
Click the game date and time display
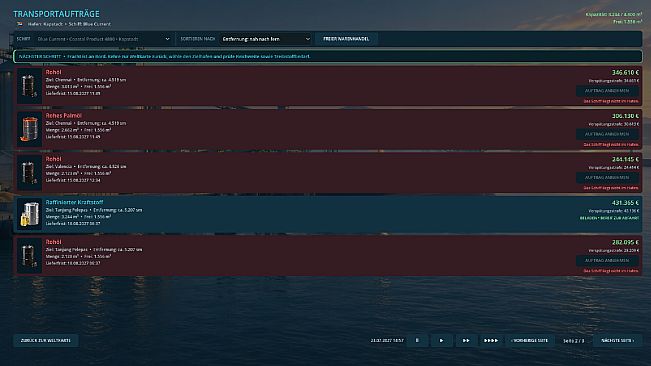click(x=387, y=341)
